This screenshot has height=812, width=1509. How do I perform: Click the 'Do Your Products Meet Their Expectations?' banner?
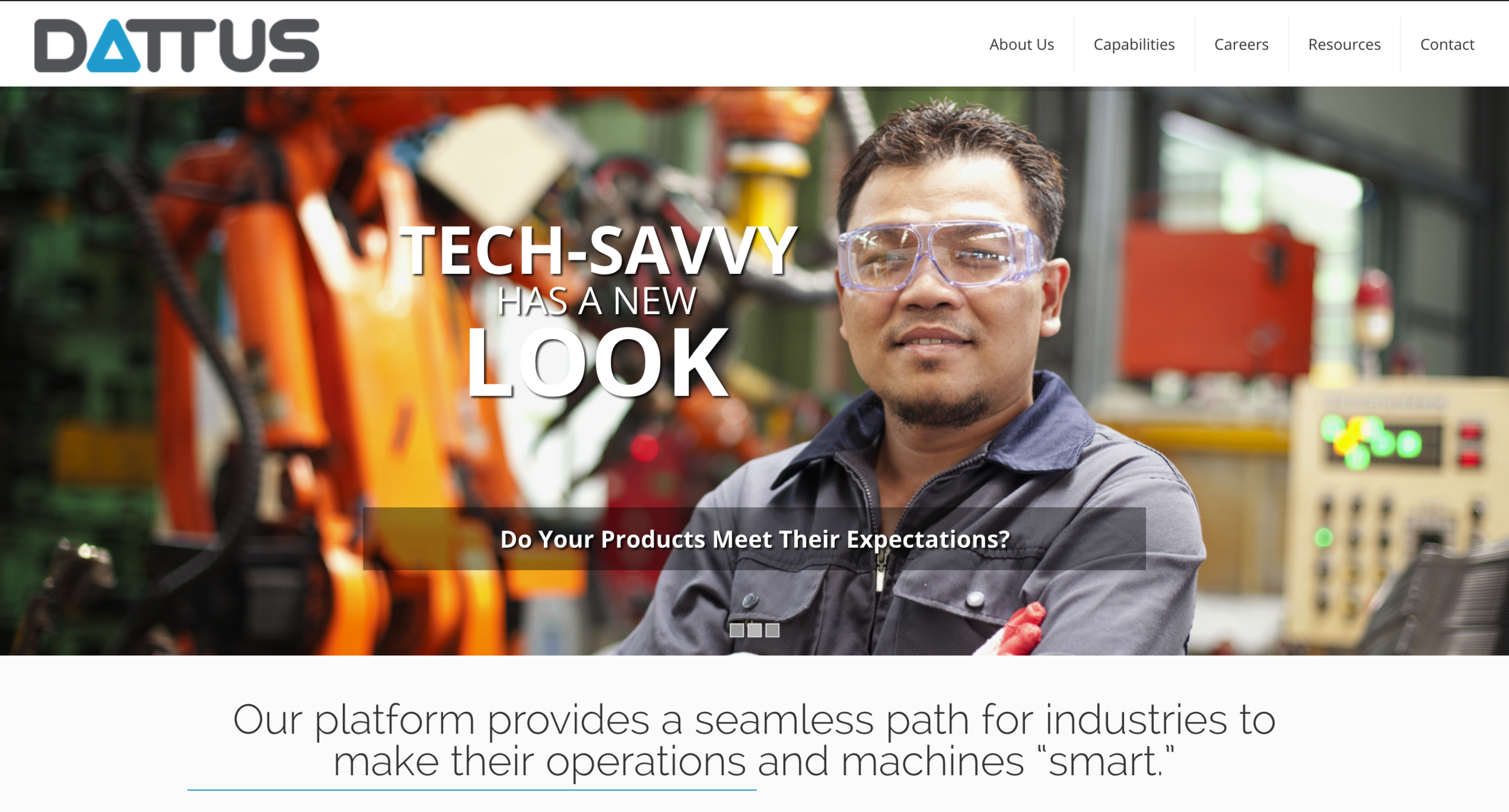pos(754,539)
